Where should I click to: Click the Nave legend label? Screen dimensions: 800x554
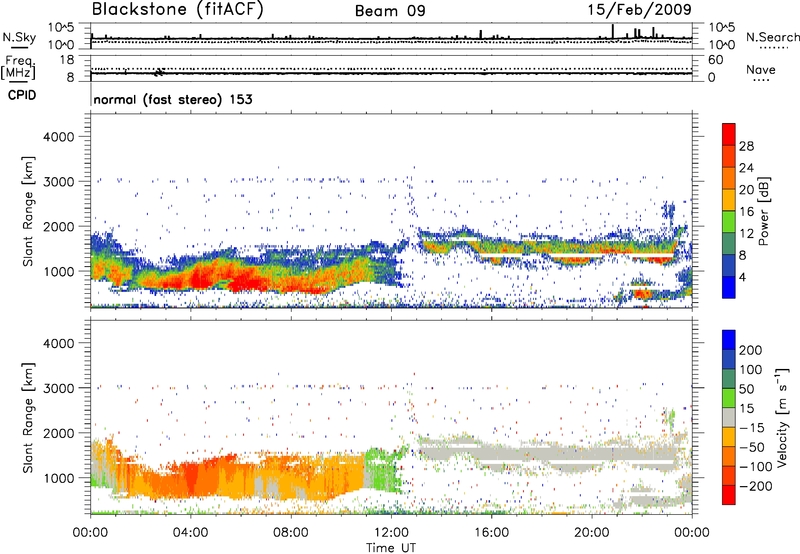761,70
